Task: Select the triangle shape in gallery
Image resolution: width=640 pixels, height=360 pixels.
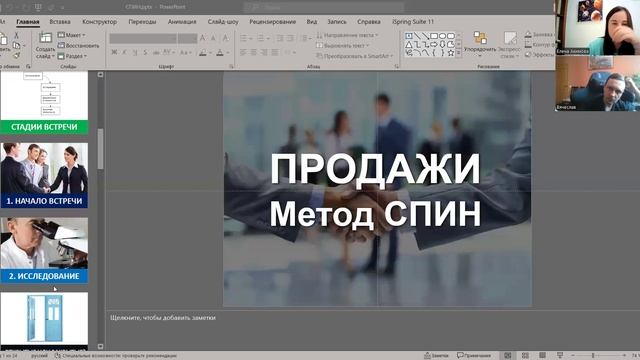Action: pyautogui.click(x=409, y=44)
